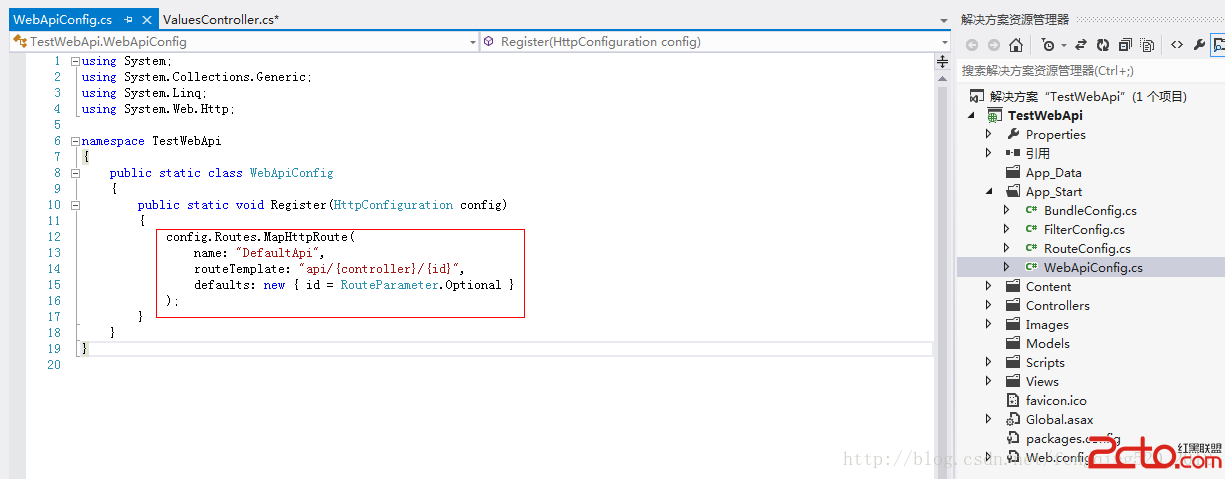The width and height of the screenshot is (1225, 479).
Task: Expand the Properties node
Action: pos(988,134)
